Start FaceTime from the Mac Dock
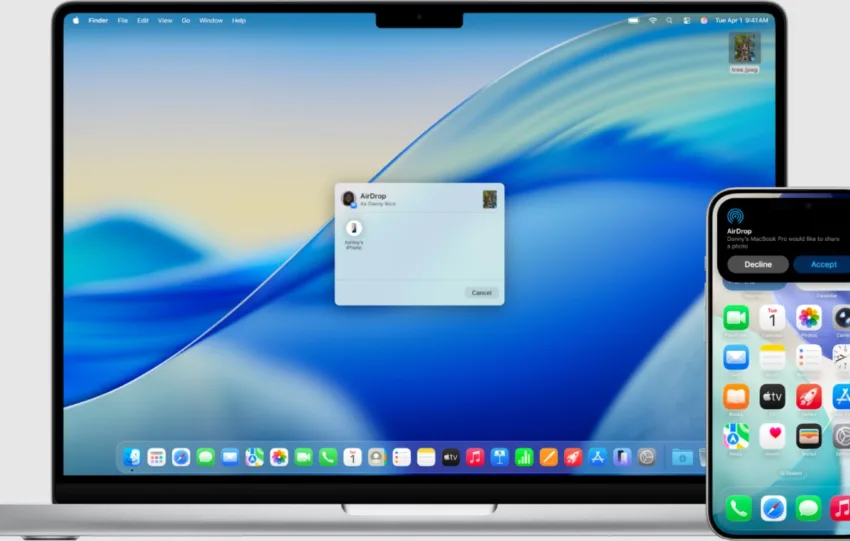Viewport: 850px width, 541px height. pos(304,457)
